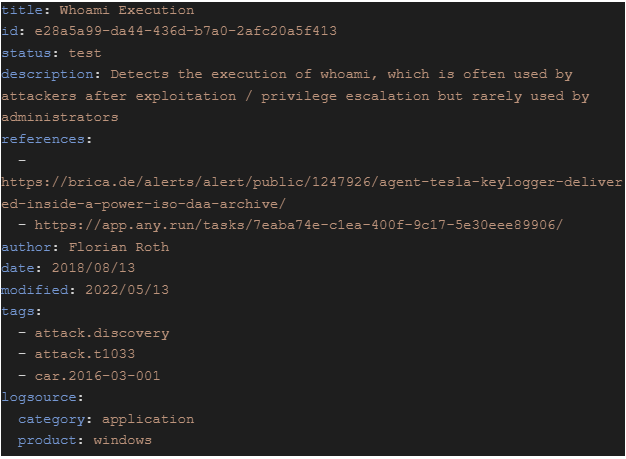Click the 'logsource' key
Image resolution: width=626 pixels, height=459 pixels.
click(x=39, y=398)
